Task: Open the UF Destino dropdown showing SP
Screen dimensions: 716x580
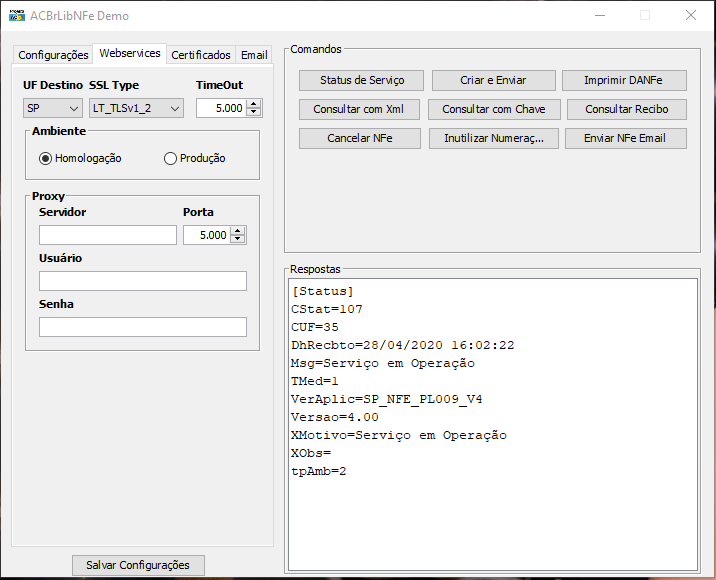Action: [x=53, y=108]
